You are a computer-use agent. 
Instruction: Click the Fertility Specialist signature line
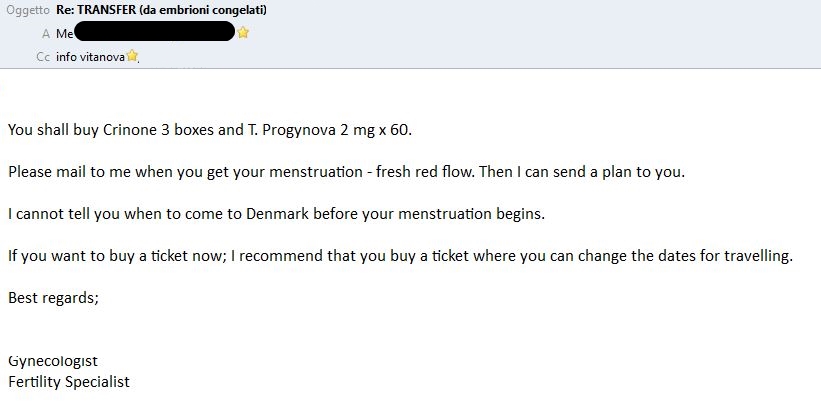tap(69, 382)
